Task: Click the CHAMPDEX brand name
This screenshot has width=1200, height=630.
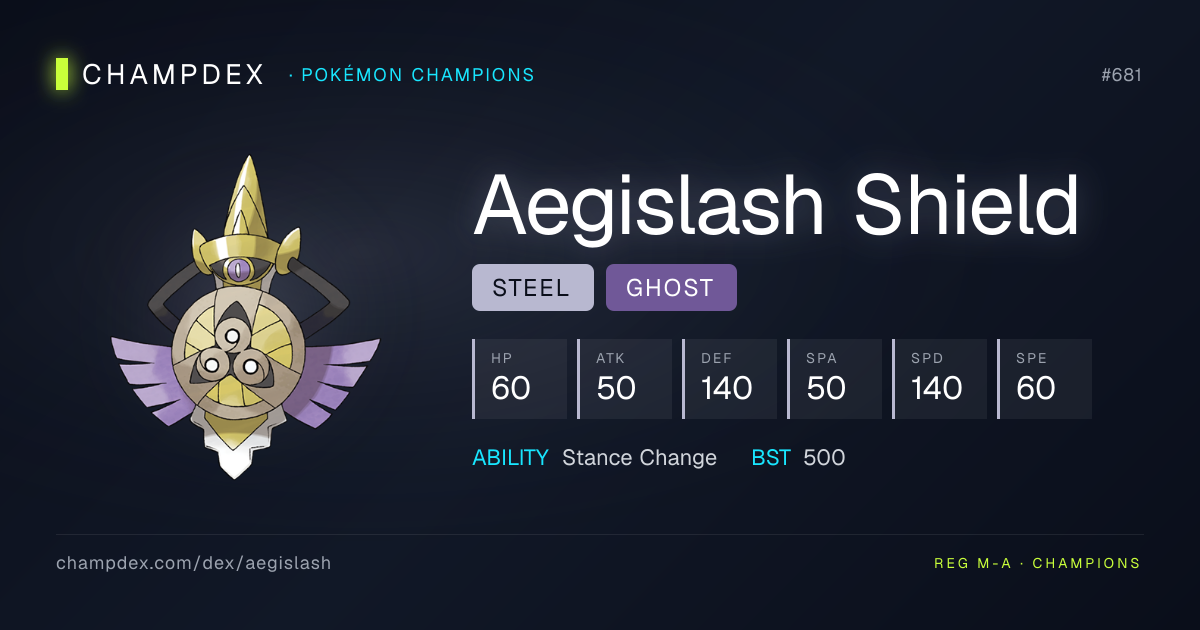Action: click(173, 74)
